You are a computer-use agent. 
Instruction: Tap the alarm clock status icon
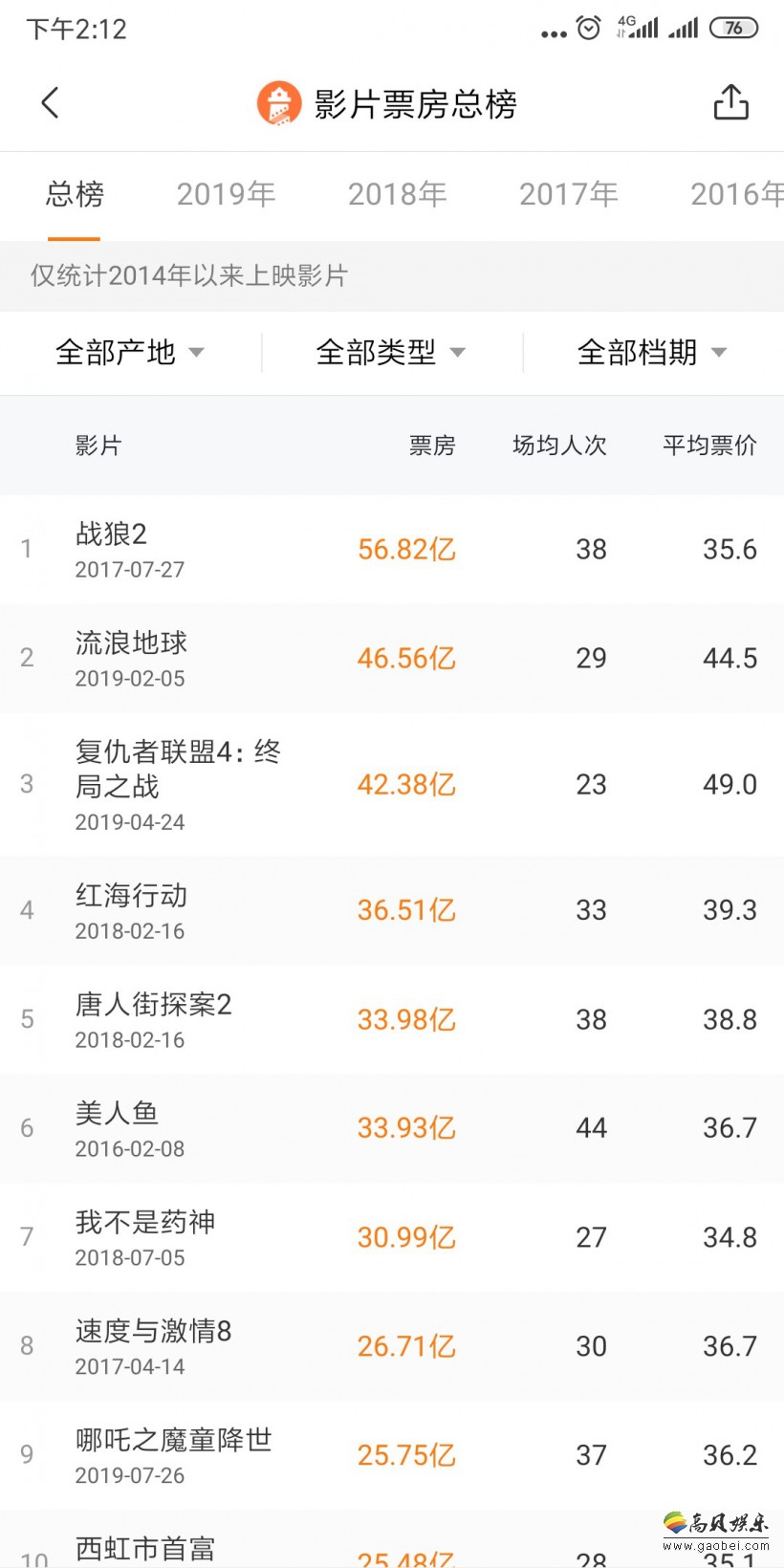589,28
